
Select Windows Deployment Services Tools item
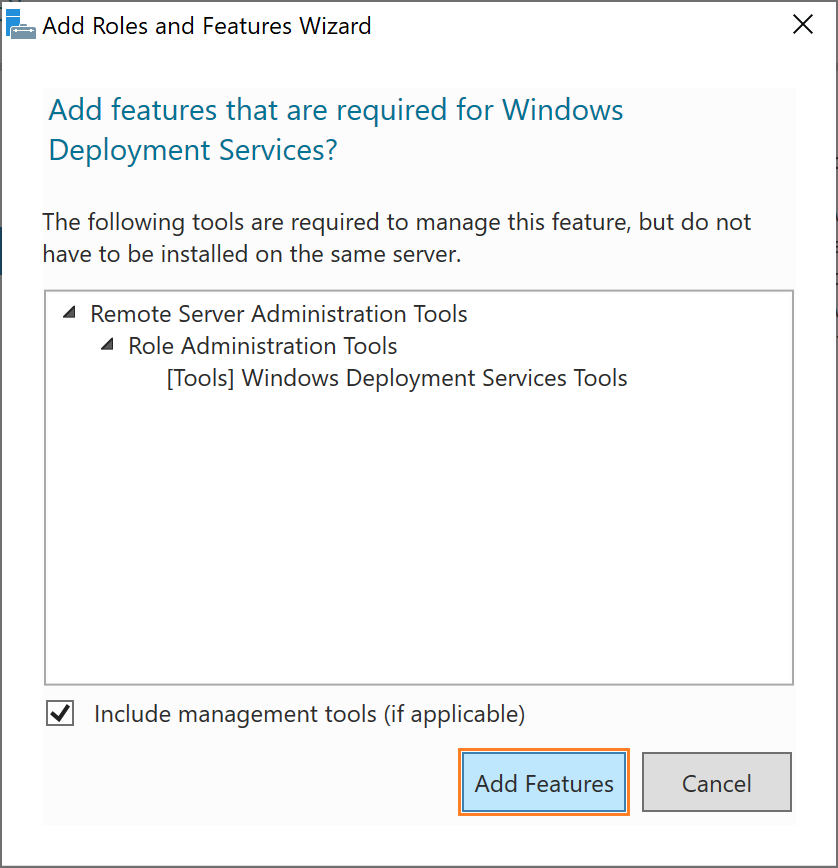(x=397, y=378)
